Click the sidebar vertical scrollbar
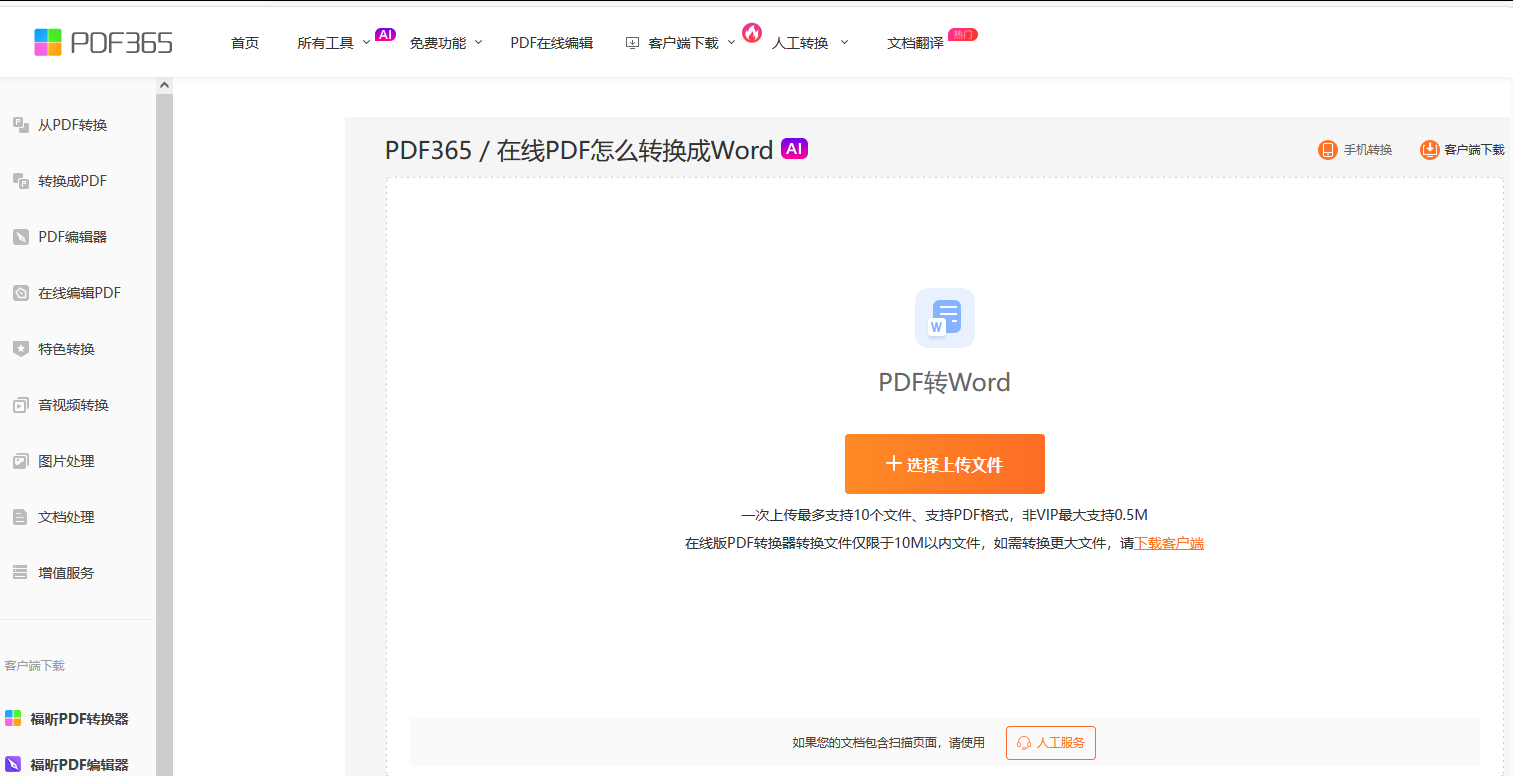Viewport: 1513px width, 776px height. coord(164,435)
